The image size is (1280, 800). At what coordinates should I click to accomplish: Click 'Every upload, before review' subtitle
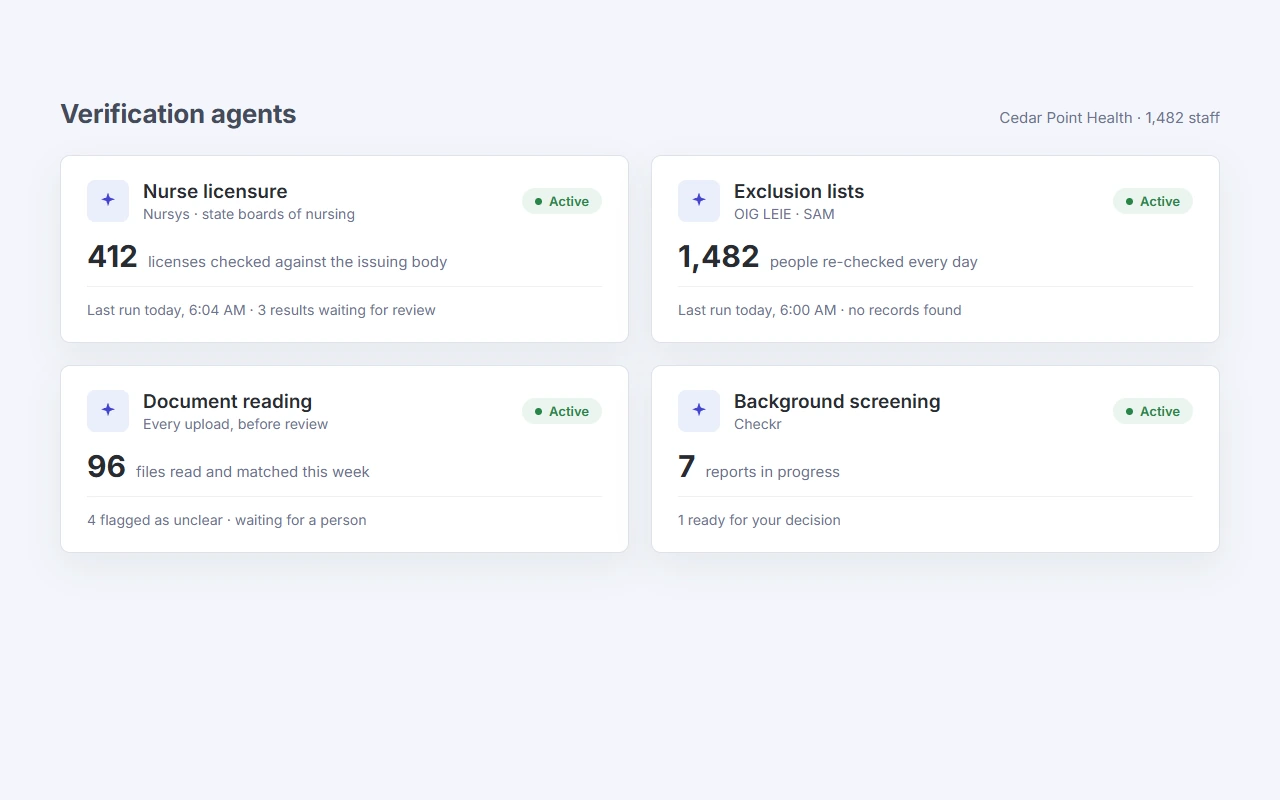236,424
